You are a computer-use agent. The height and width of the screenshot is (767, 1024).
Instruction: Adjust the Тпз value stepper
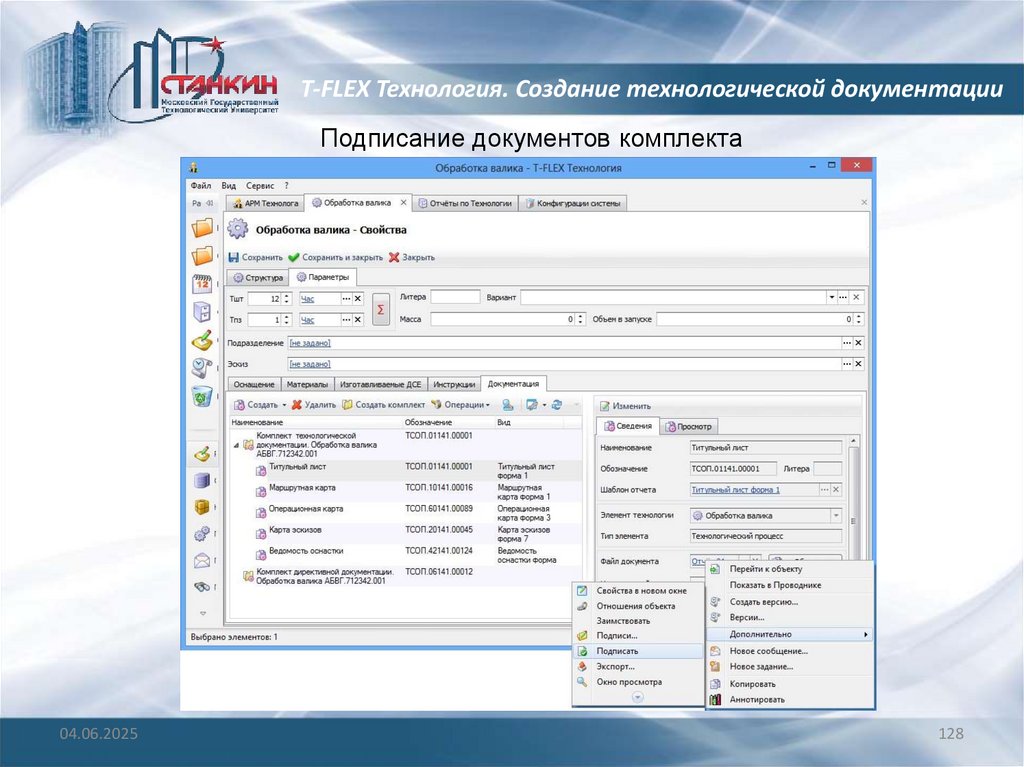click(x=286, y=319)
